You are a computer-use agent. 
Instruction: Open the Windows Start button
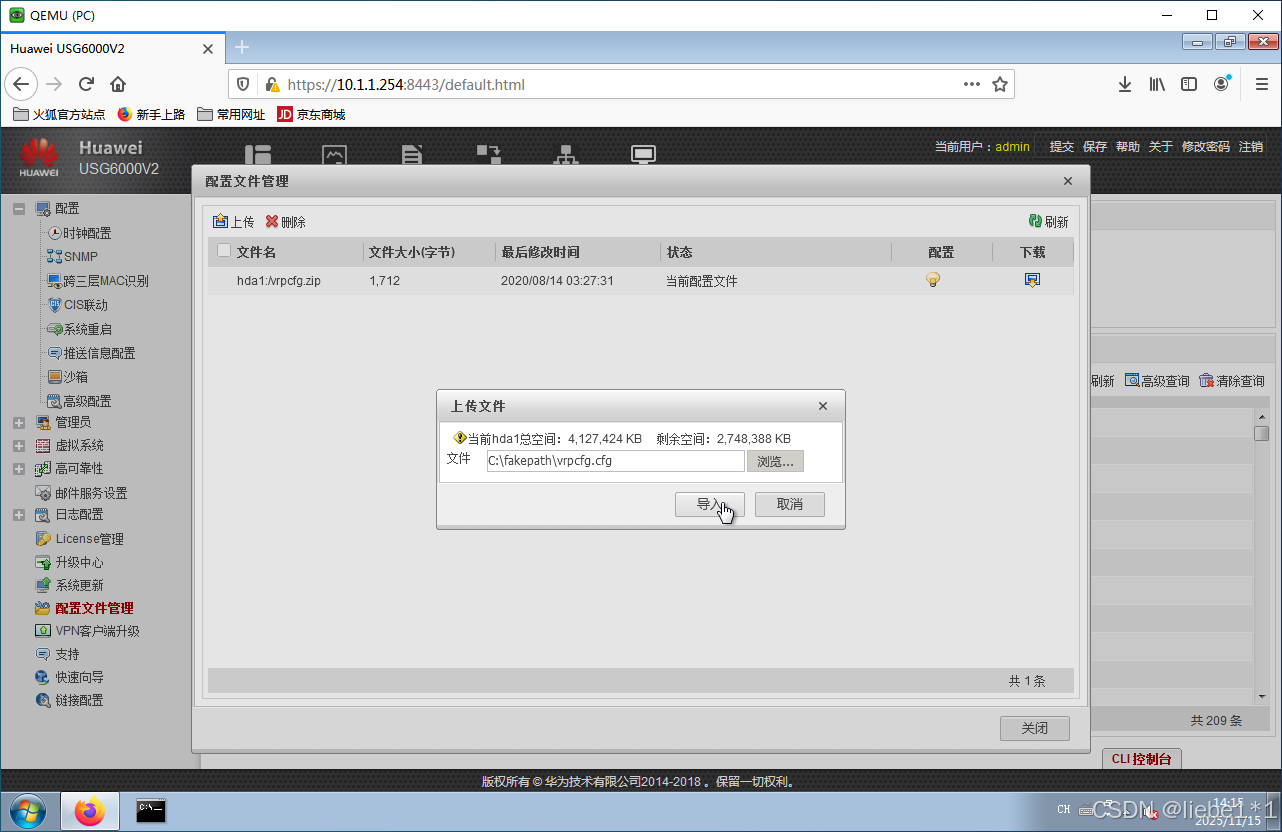(x=27, y=811)
